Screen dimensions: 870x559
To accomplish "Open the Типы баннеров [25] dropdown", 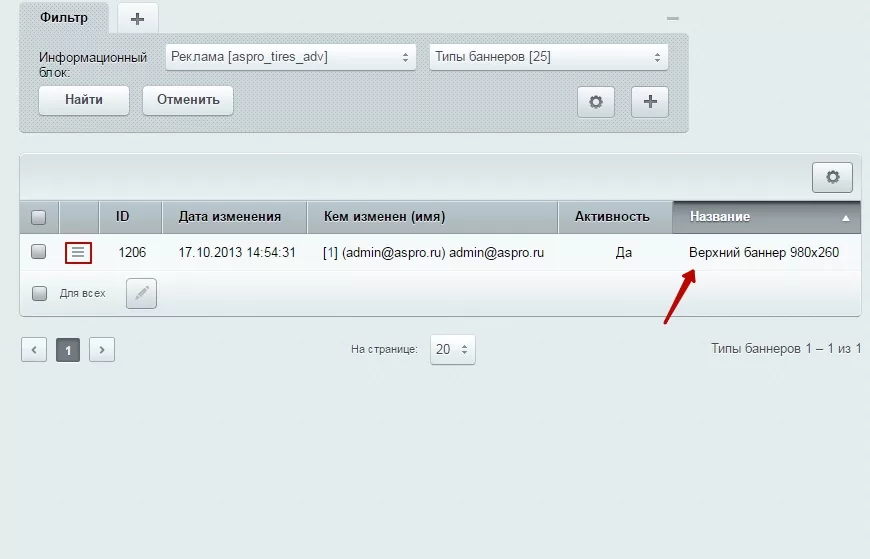I will (549, 57).
